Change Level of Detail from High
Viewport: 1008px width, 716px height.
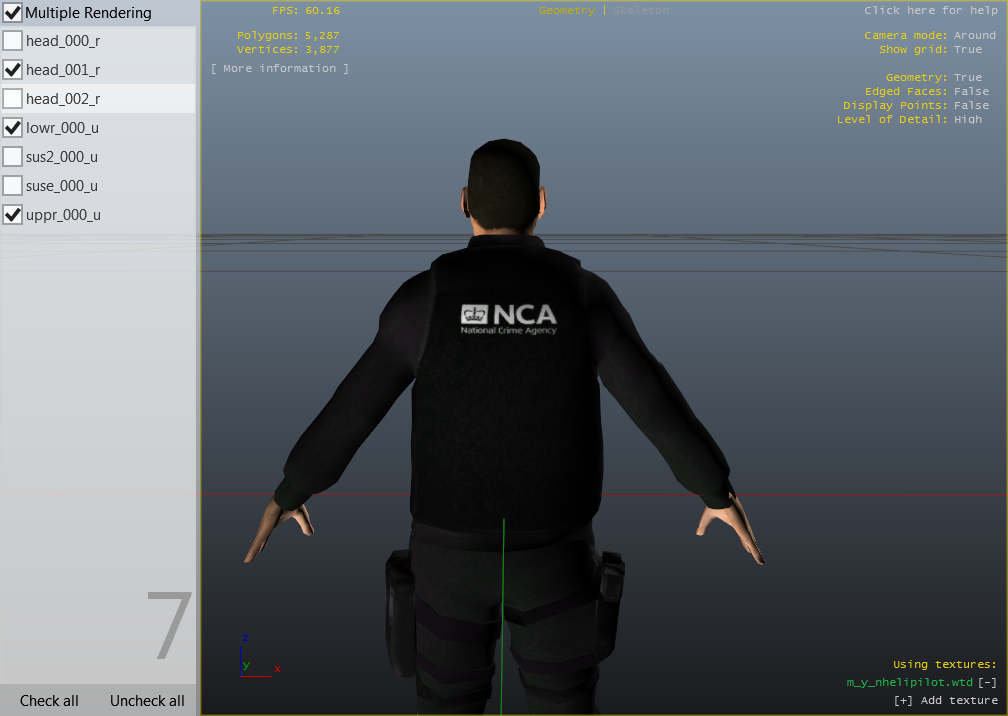967,119
